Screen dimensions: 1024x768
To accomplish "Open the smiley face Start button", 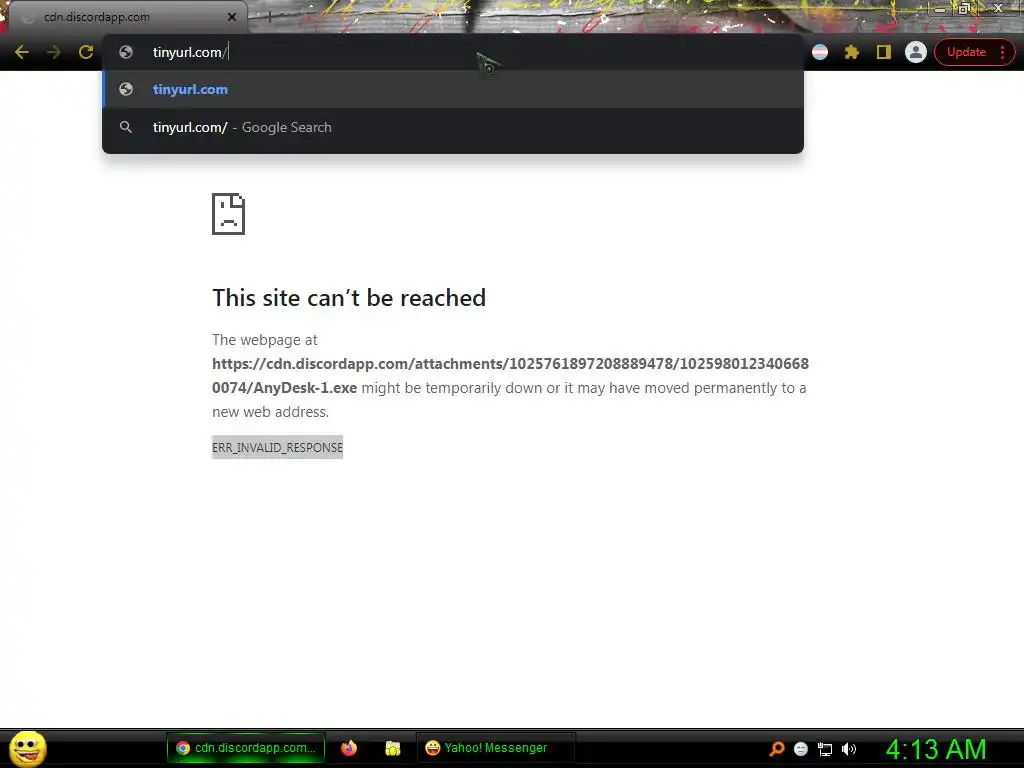I will [27, 748].
